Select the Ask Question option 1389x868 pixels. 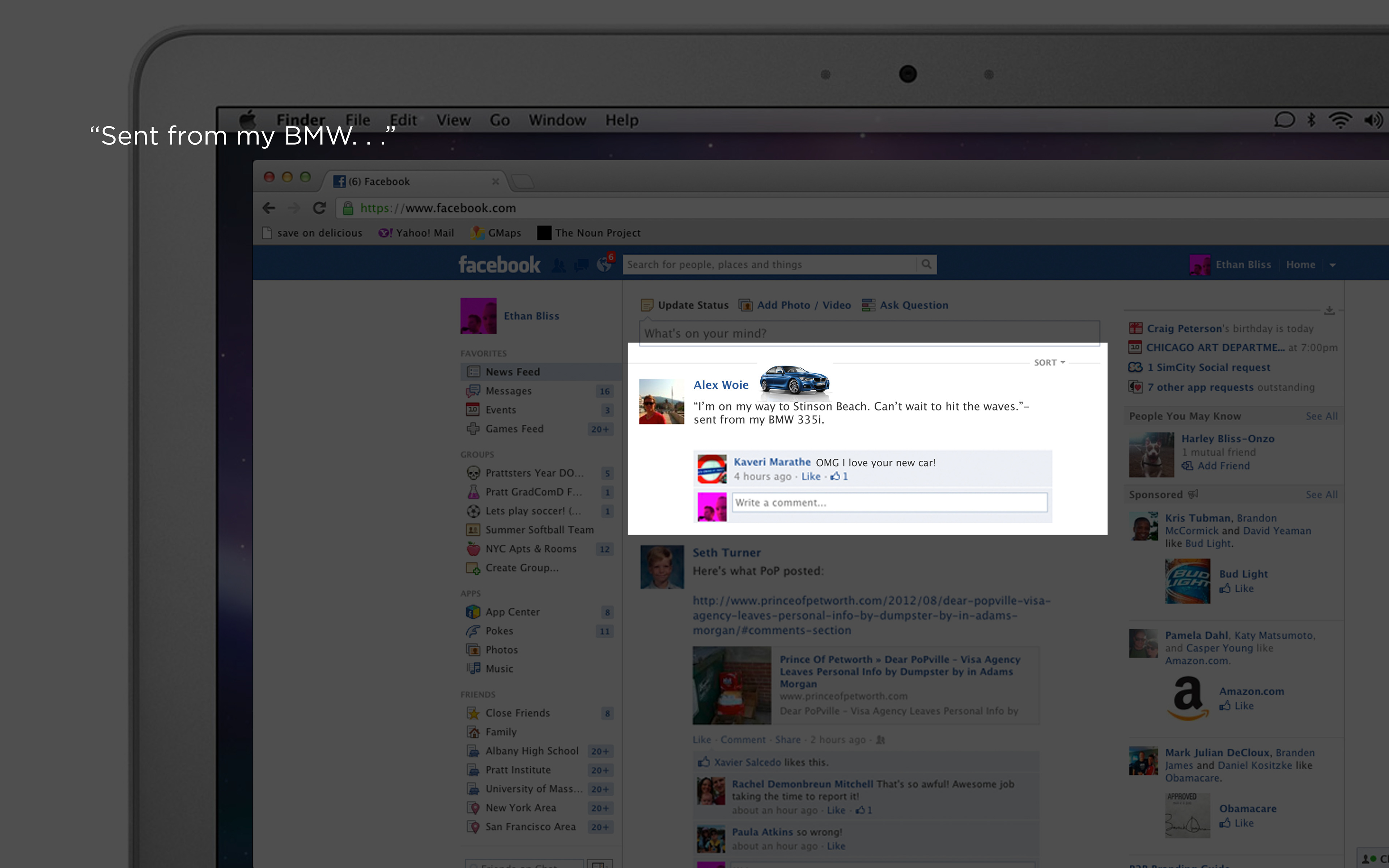pyautogui.click(x=905, y=305)
